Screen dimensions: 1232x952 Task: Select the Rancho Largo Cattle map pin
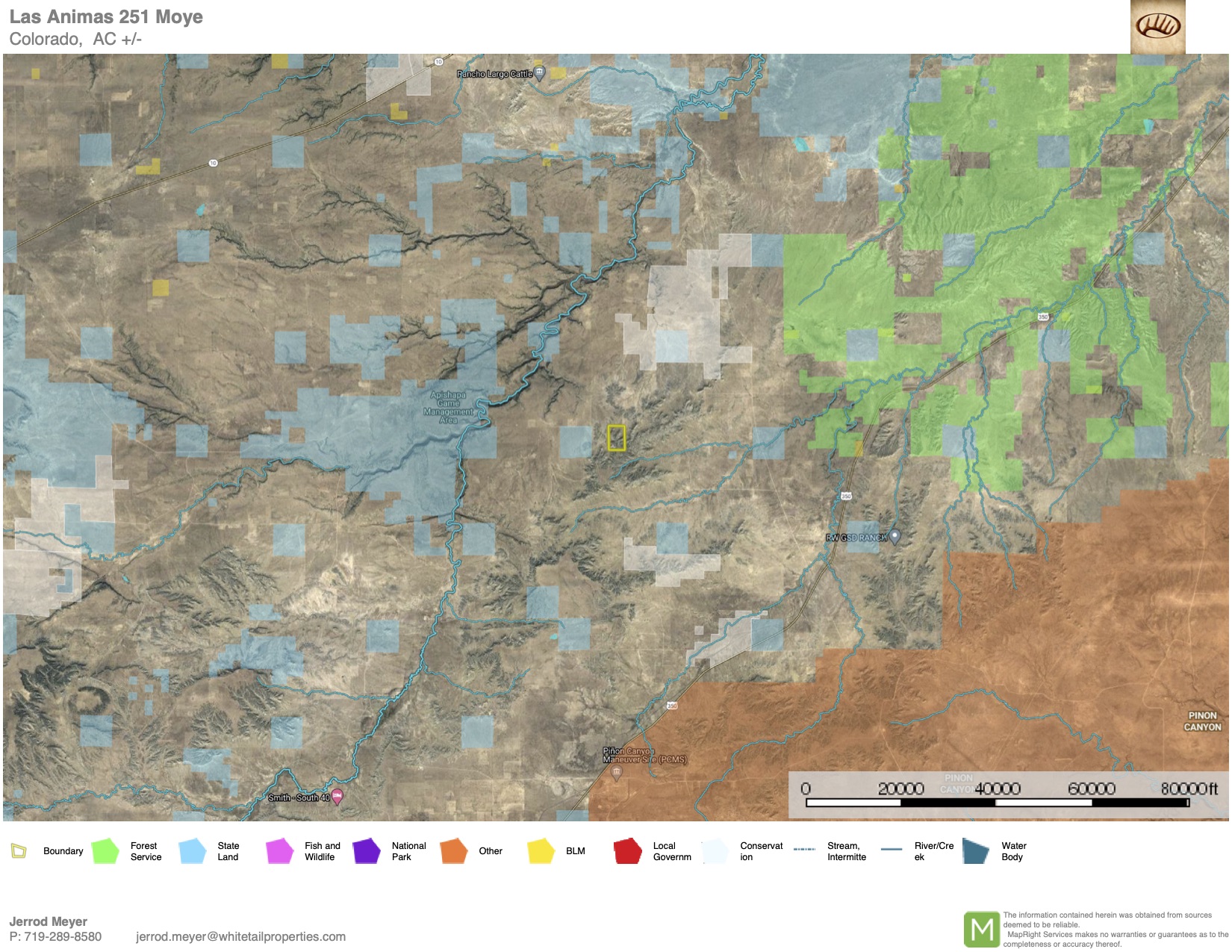539,72
